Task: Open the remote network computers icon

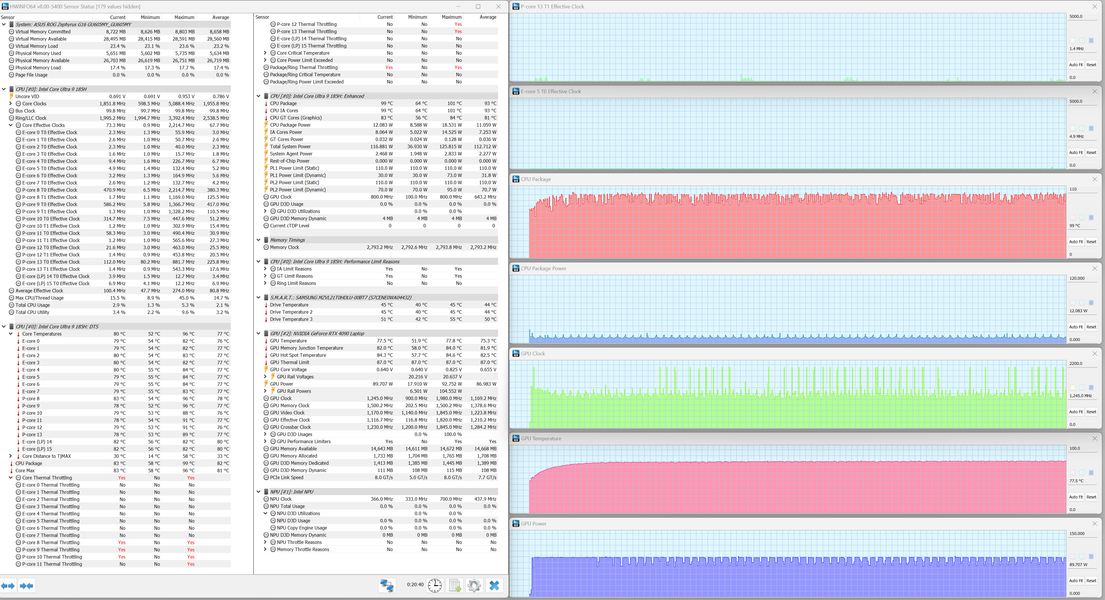Action: [387, 585]
